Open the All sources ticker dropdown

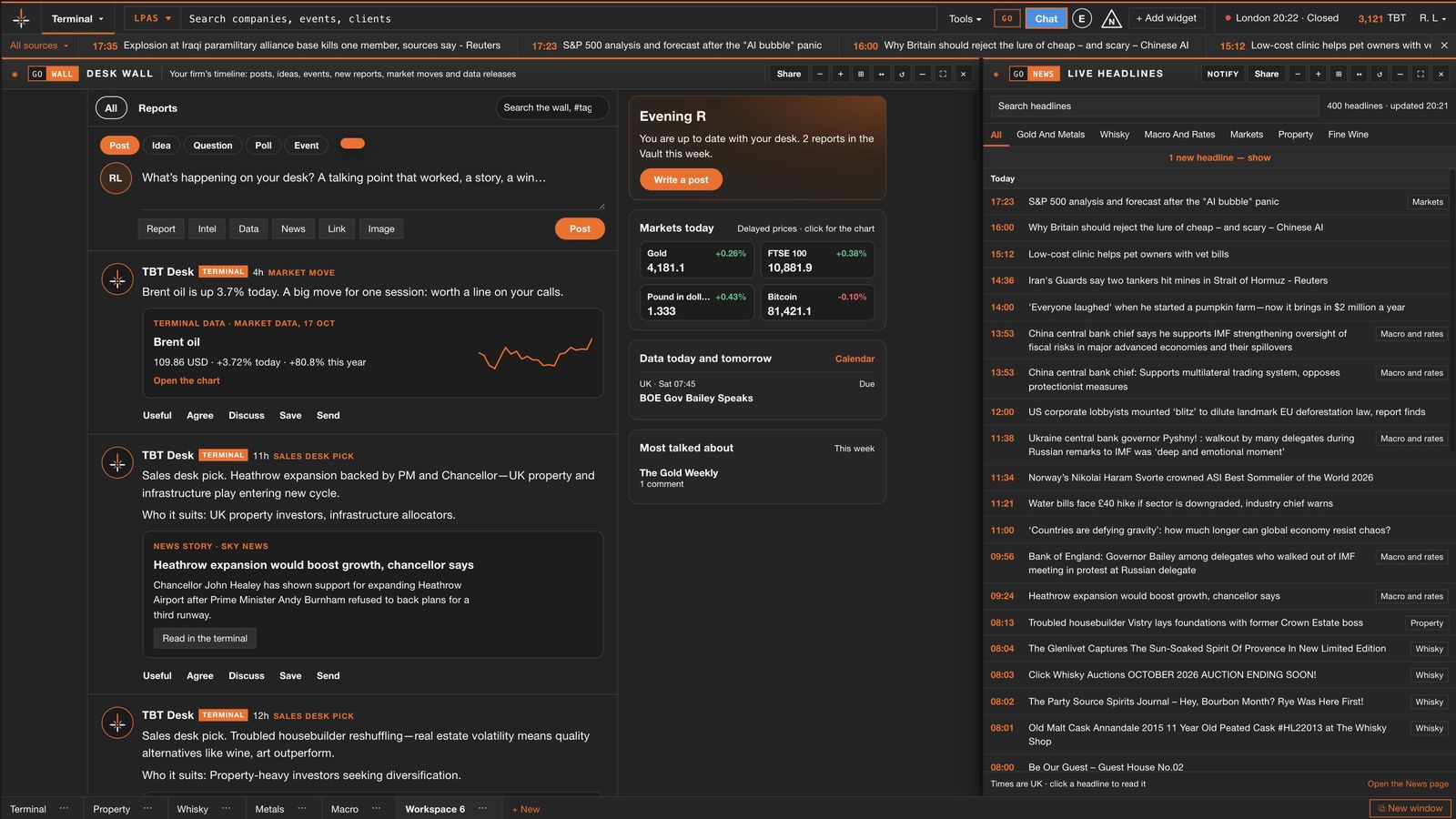(39, 45)
